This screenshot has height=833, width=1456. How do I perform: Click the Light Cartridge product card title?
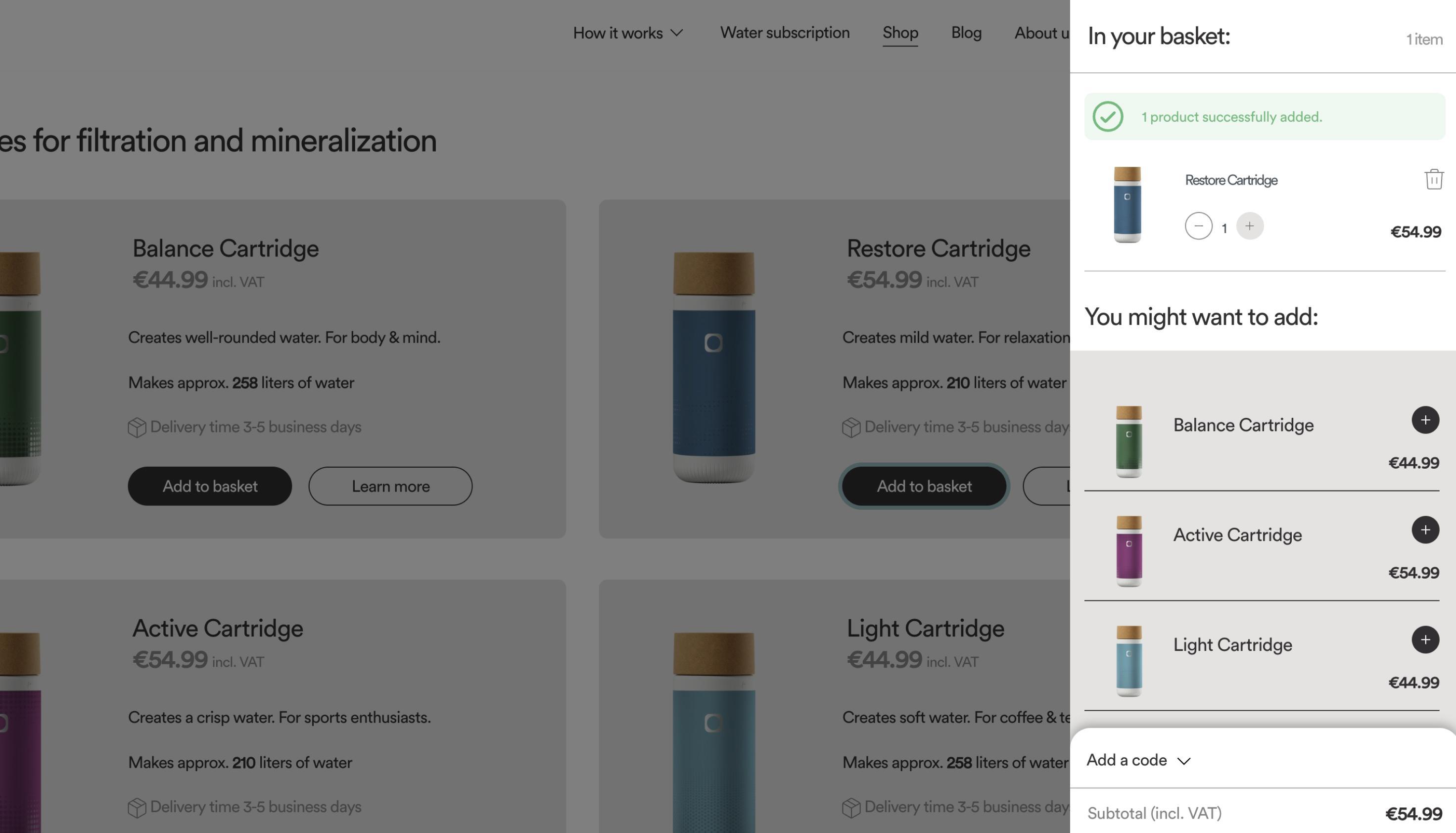coord(925,628)
